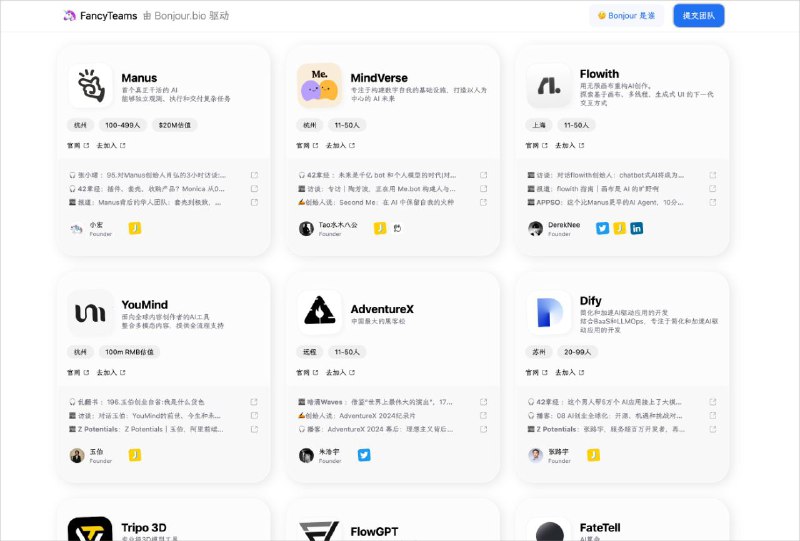The height and width of the screenshot is (541, 800).
Task: Open DerekNee's LinkedIn icon
Action: click(636, 228)
